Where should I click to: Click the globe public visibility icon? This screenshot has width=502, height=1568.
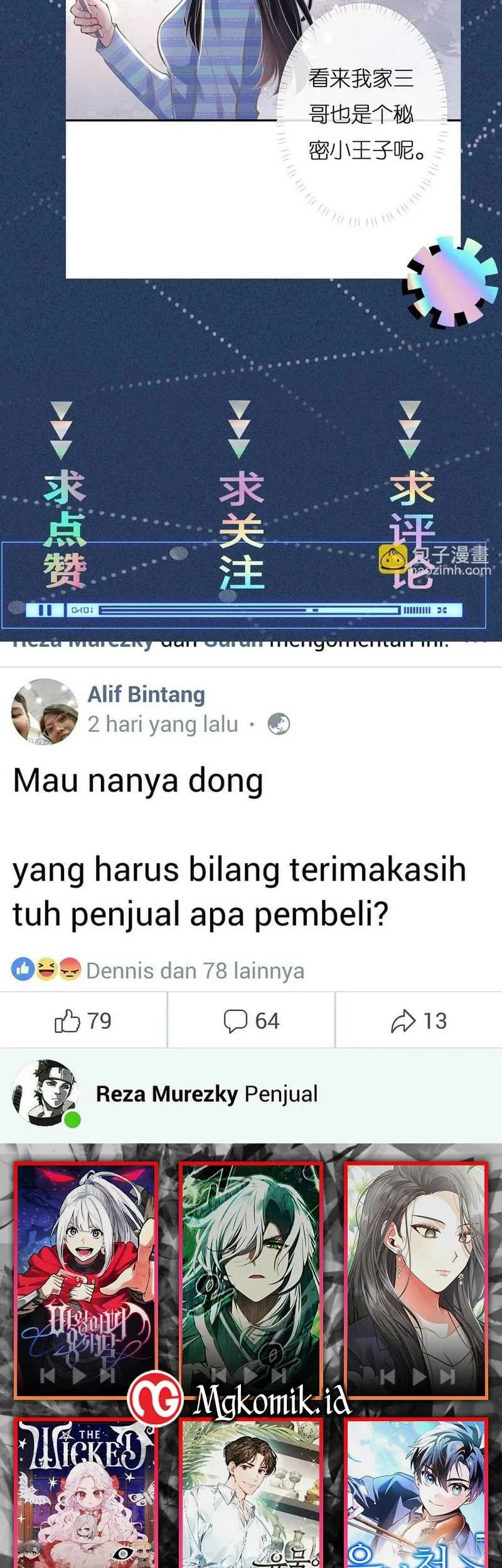point(279,724)
